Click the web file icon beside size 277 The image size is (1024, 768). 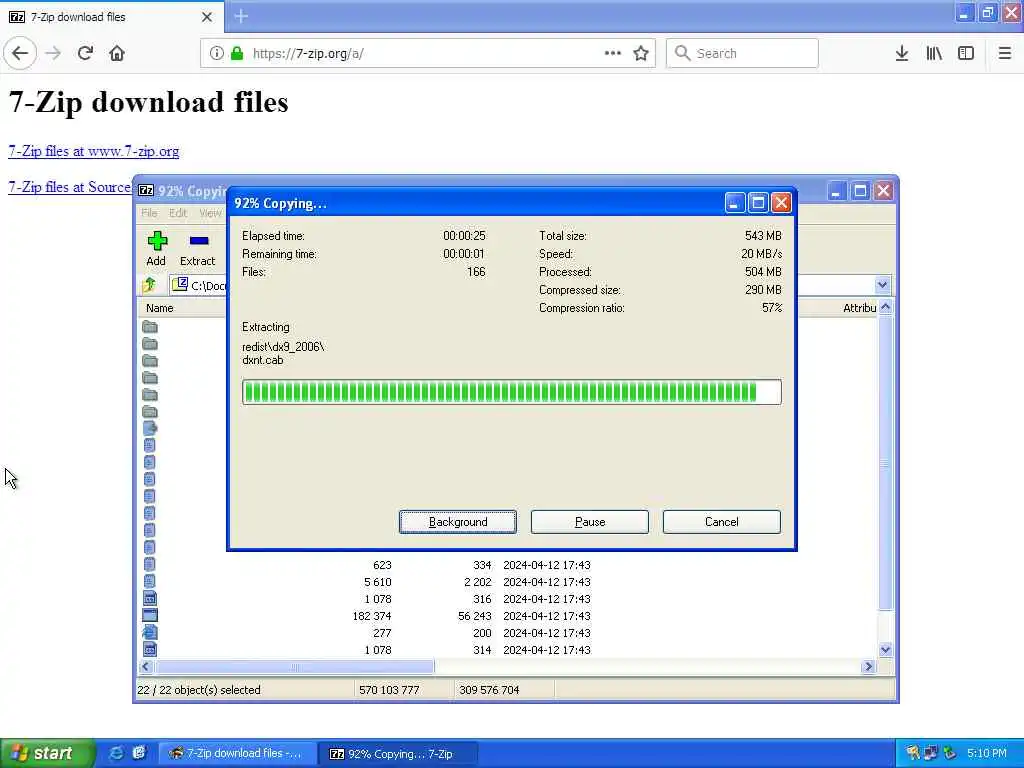pyautogui.click(x=150, y=632)
